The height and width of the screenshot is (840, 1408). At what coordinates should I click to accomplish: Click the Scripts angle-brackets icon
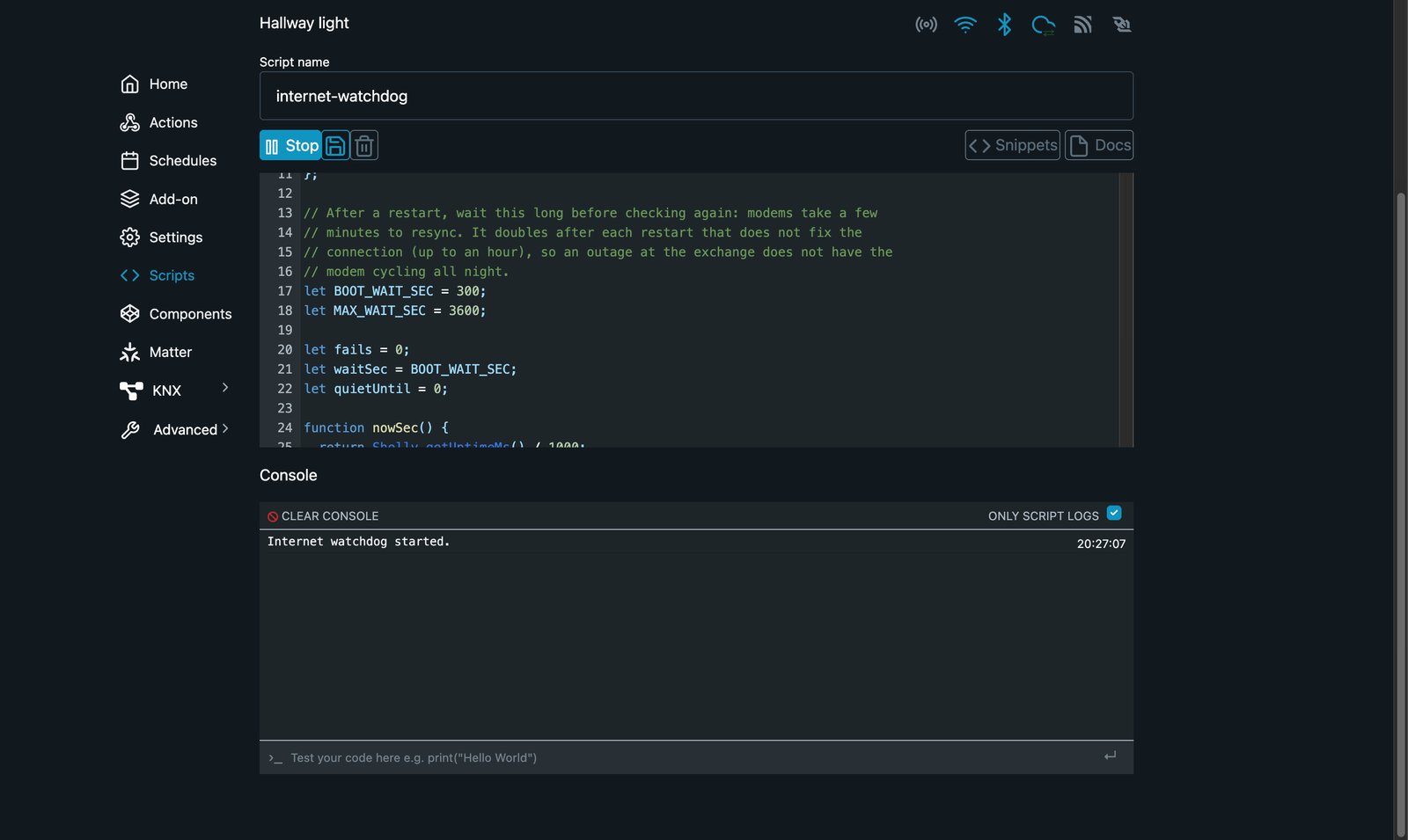[x=130, y=275]
